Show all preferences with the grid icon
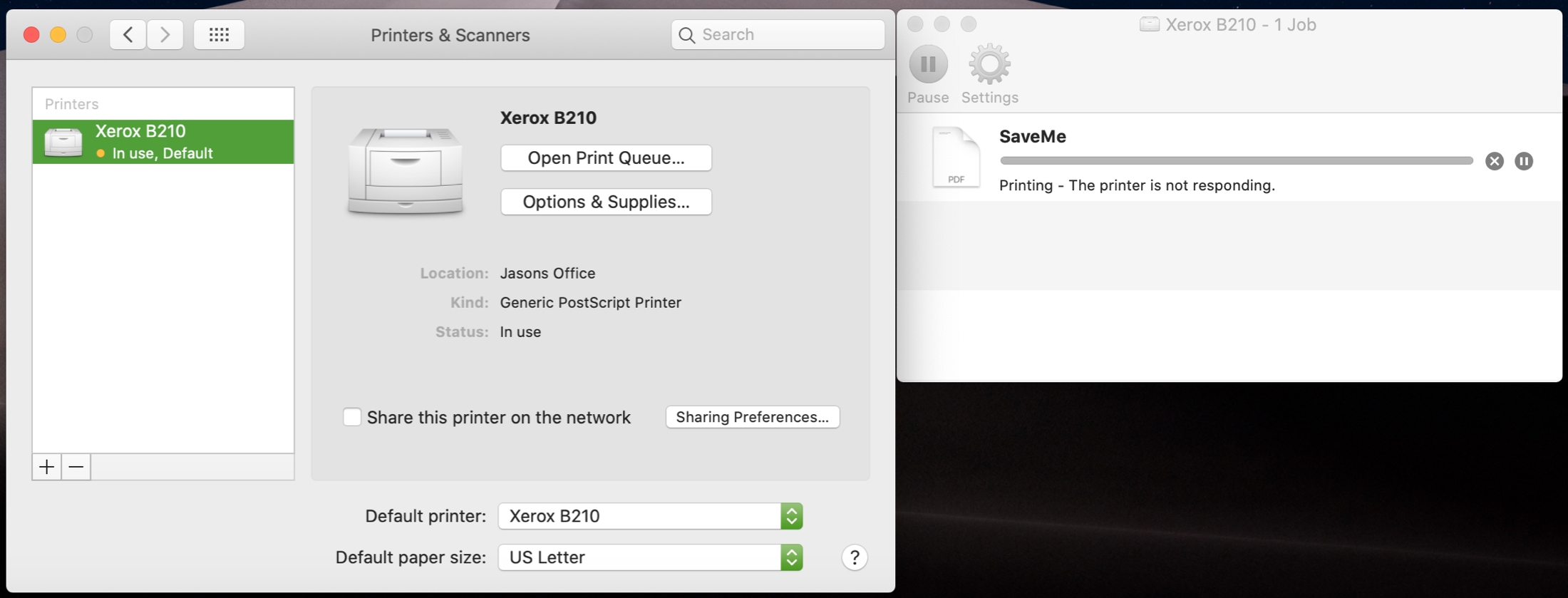This screenshot has height=598, width=1568. click(x=219, y=34)
